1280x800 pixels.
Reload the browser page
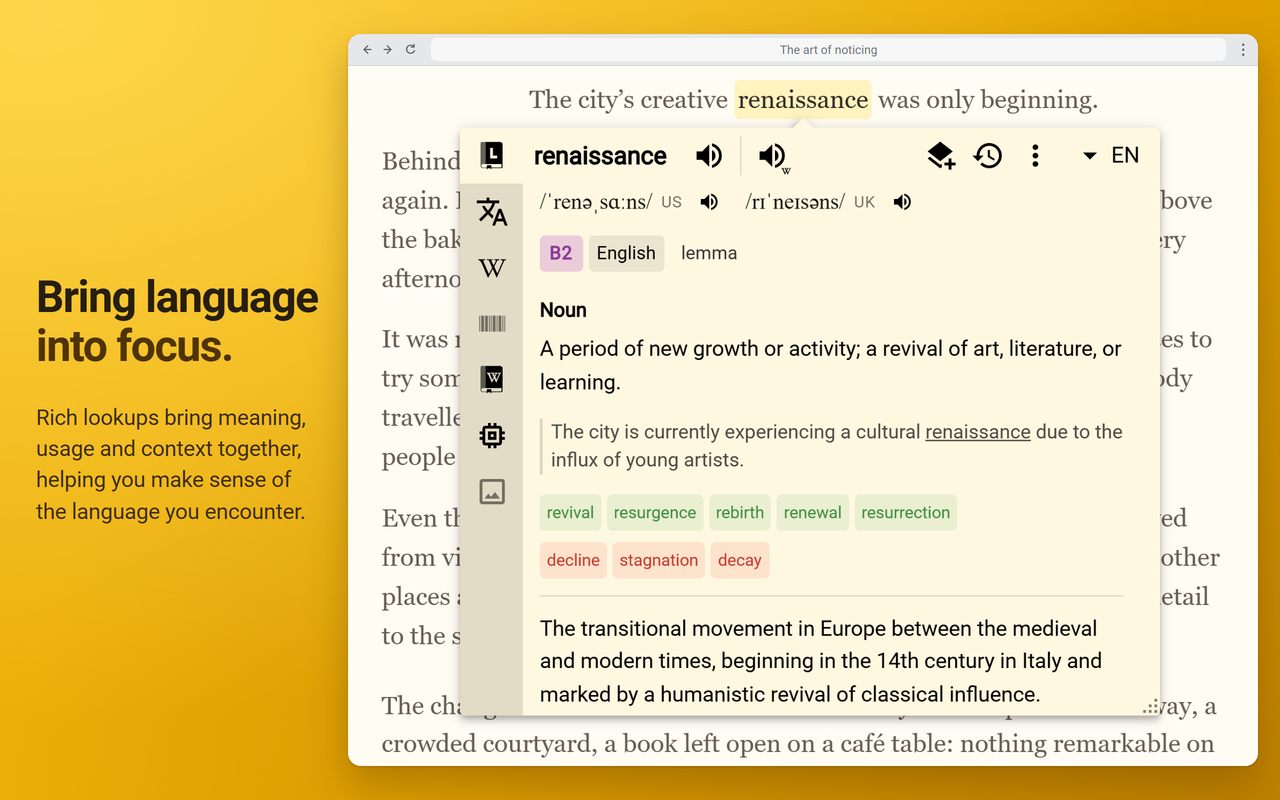pyautogui.click(x=410, y=49)
